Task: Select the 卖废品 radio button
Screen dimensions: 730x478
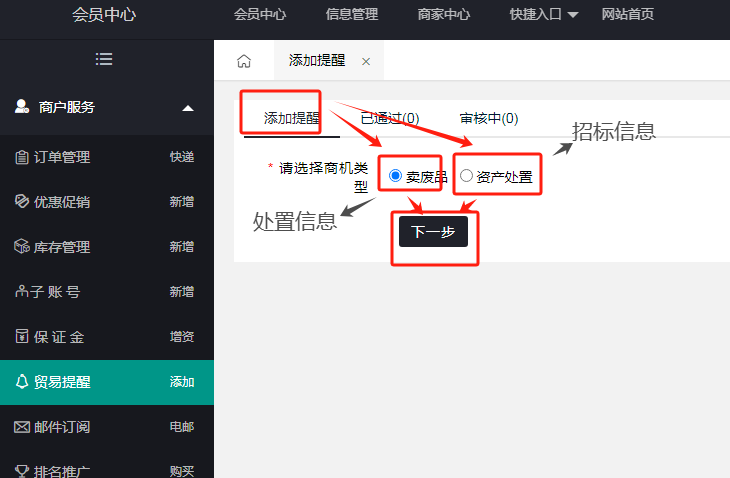Action: click(395, 176)
